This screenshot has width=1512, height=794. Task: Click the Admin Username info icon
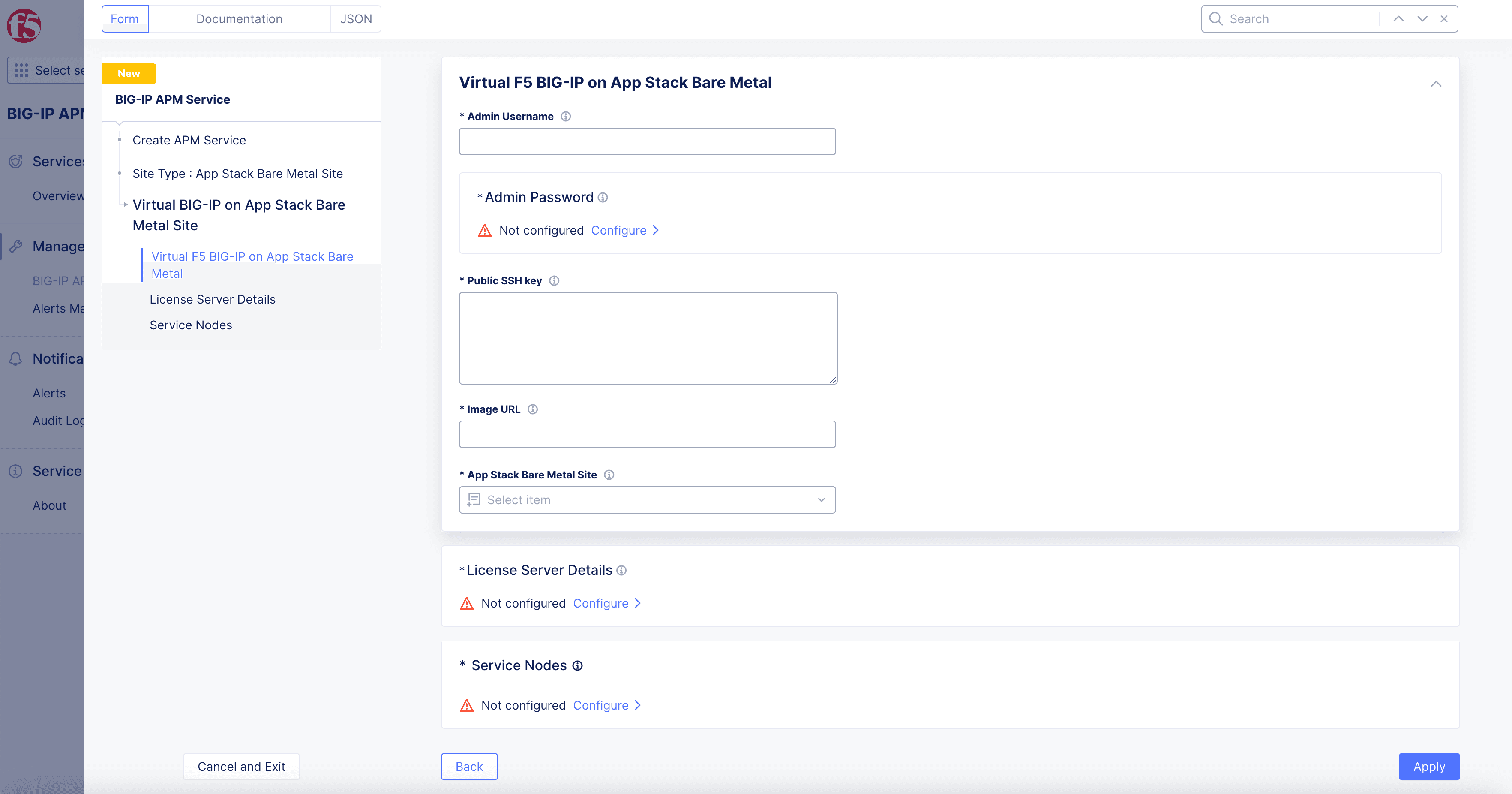566,116
